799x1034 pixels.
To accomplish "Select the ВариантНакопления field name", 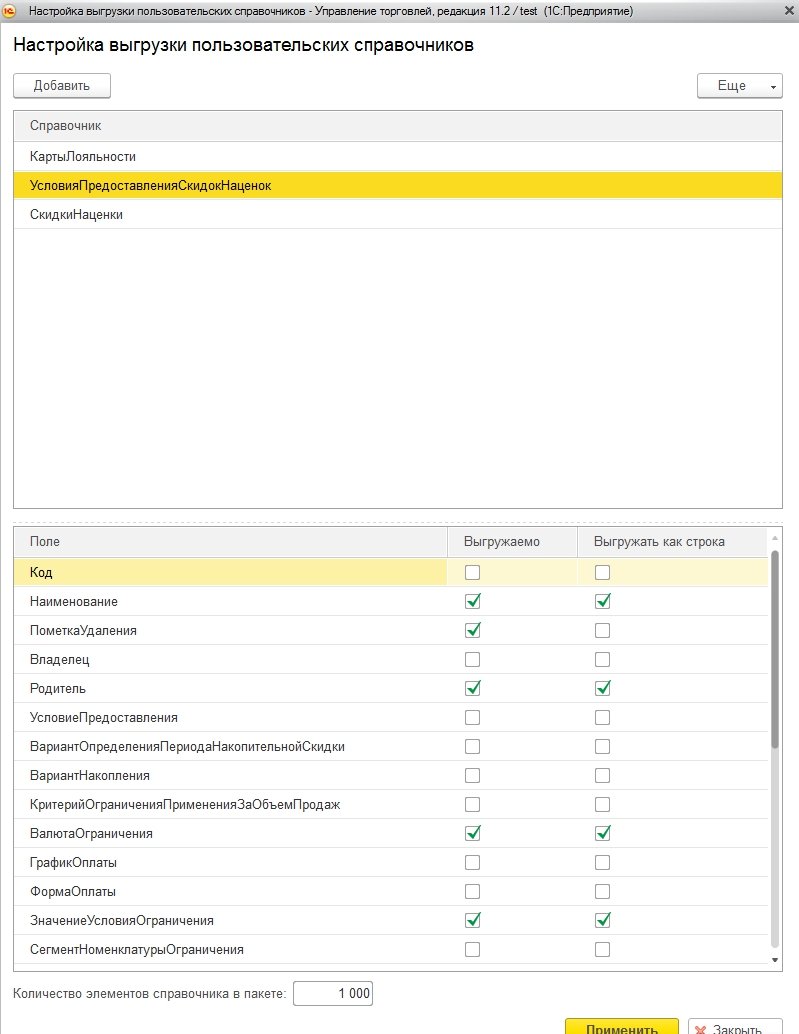I will pos(90,776).
